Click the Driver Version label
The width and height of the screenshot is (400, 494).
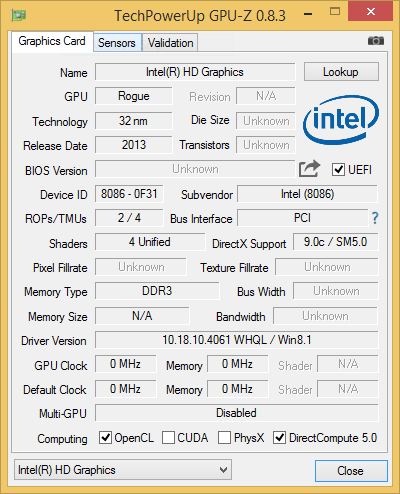[54, 341]
